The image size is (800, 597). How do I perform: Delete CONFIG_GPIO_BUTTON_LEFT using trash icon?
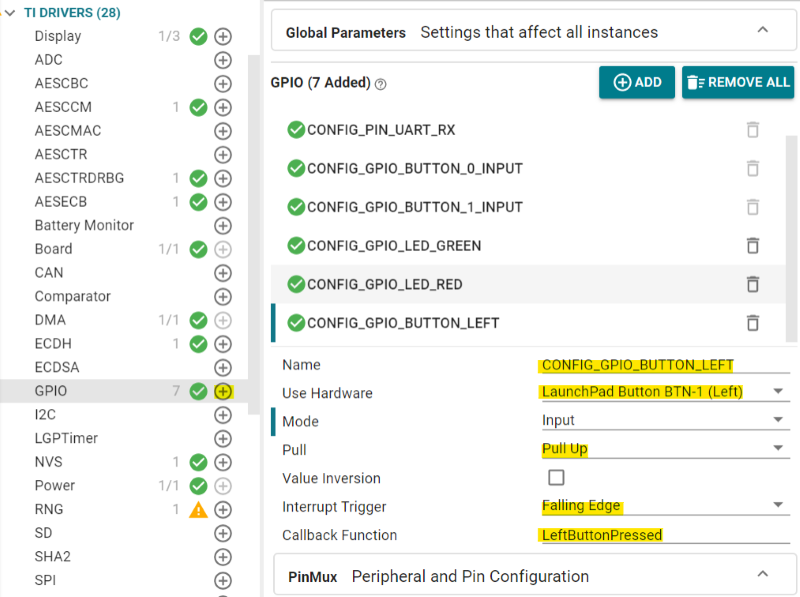[752, 322]
